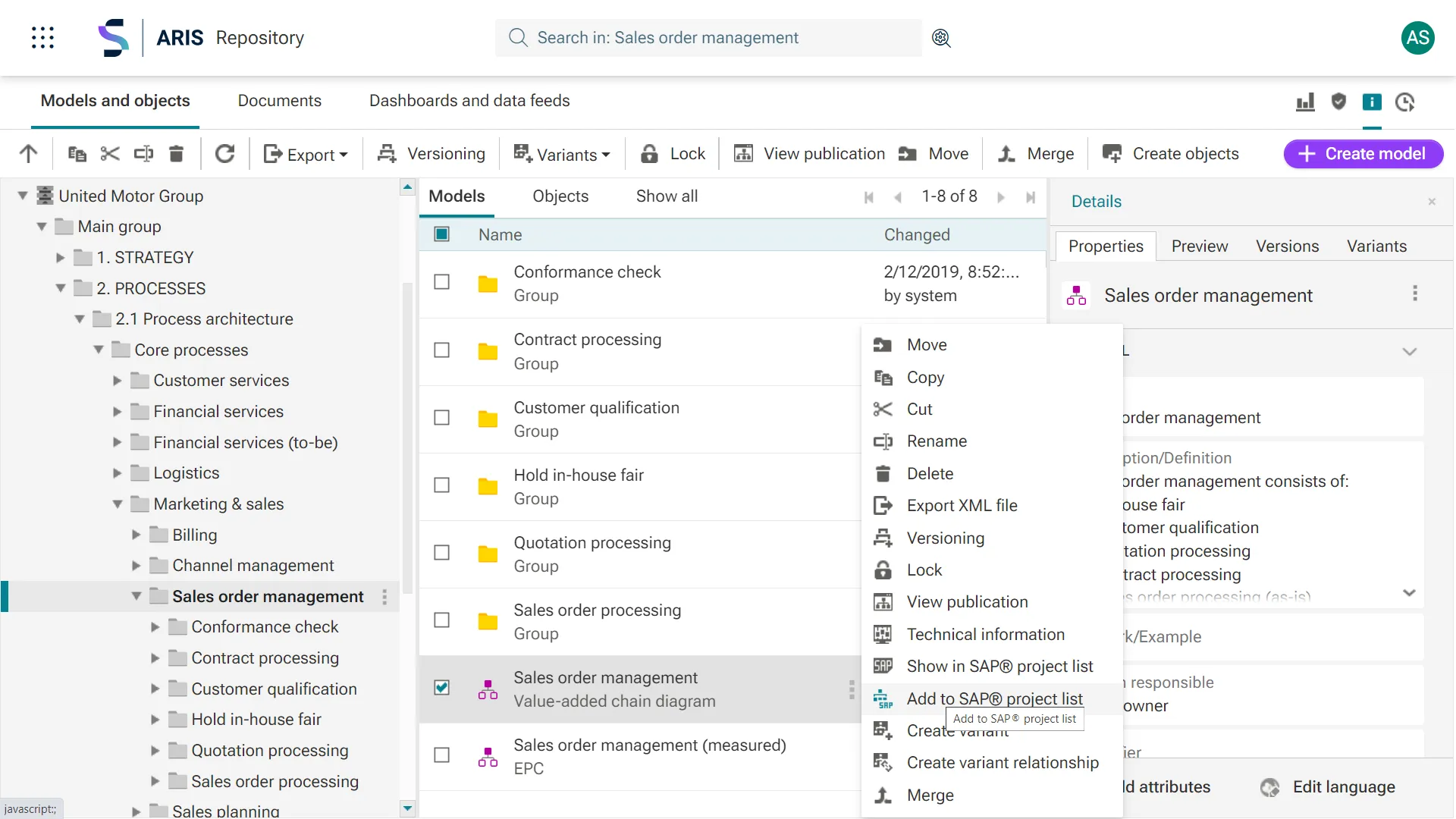The image size is (1456, 819).
Task: Expand the Billing tree node
Action: click(136, 535)
